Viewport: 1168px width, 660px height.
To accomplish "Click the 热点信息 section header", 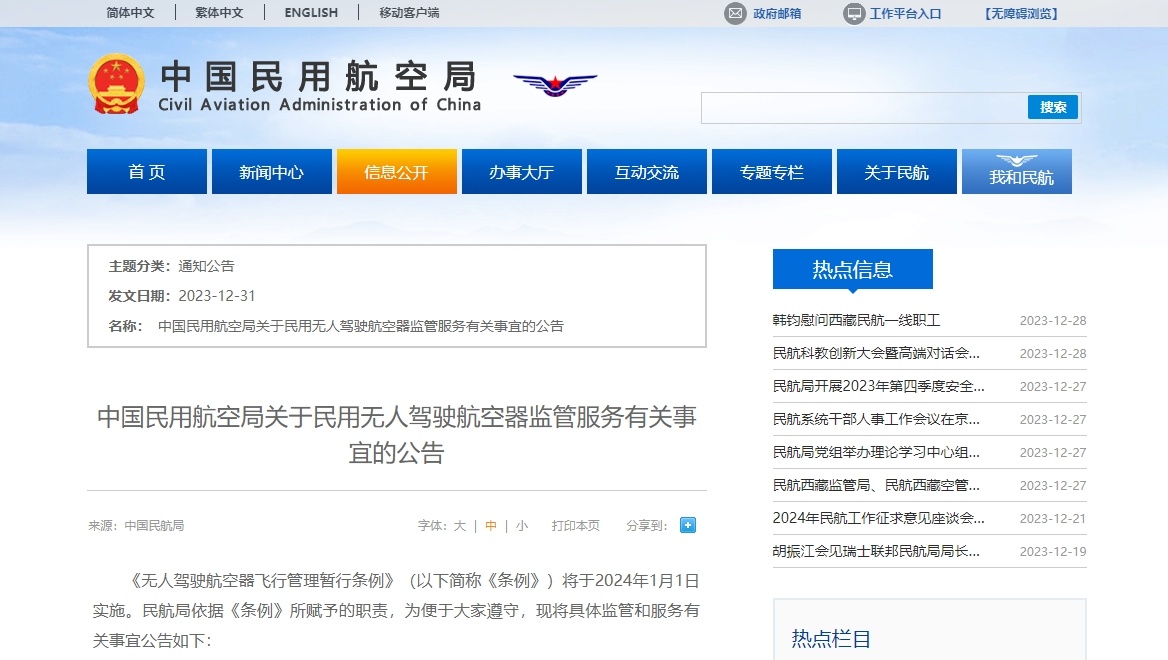I will 853,269.
